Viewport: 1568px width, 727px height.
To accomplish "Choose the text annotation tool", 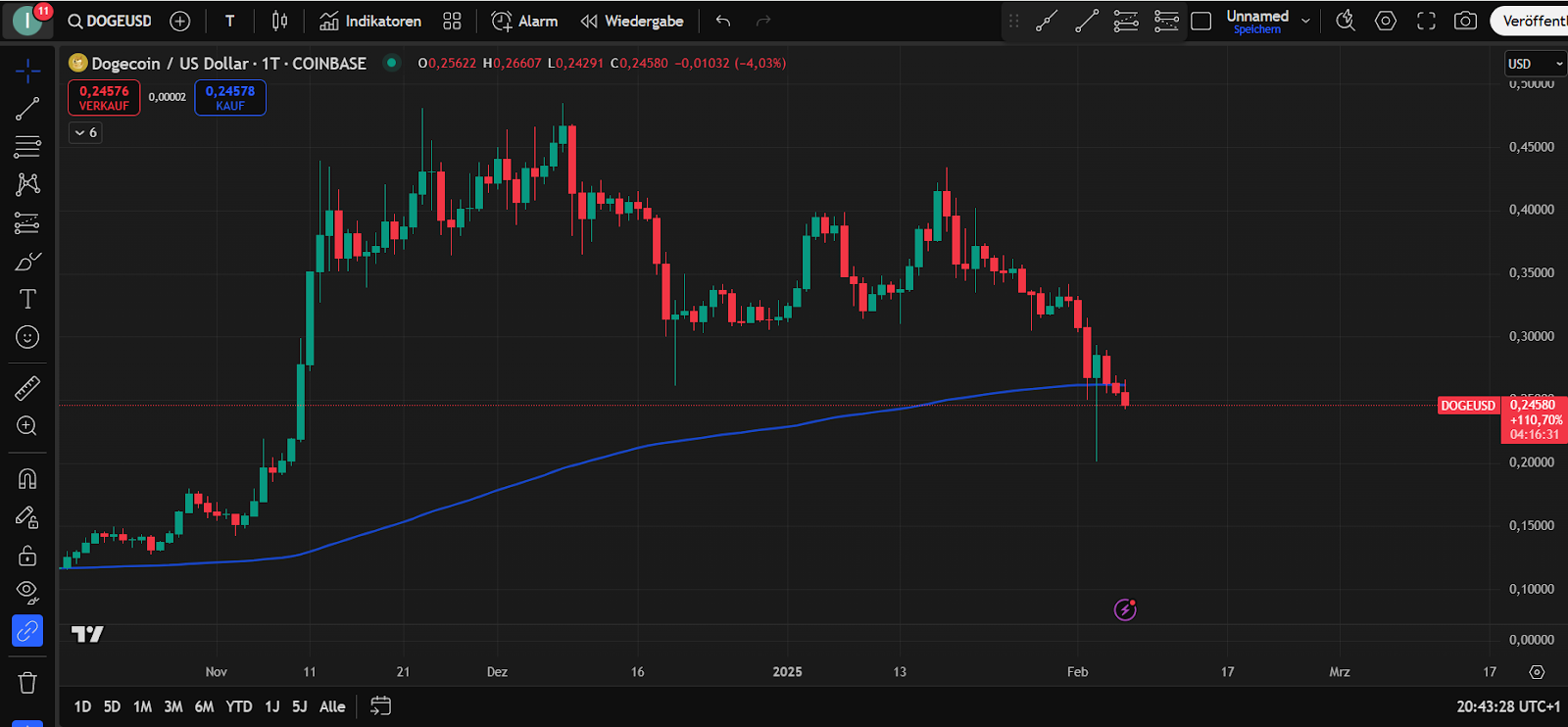I will click(27, 300).
